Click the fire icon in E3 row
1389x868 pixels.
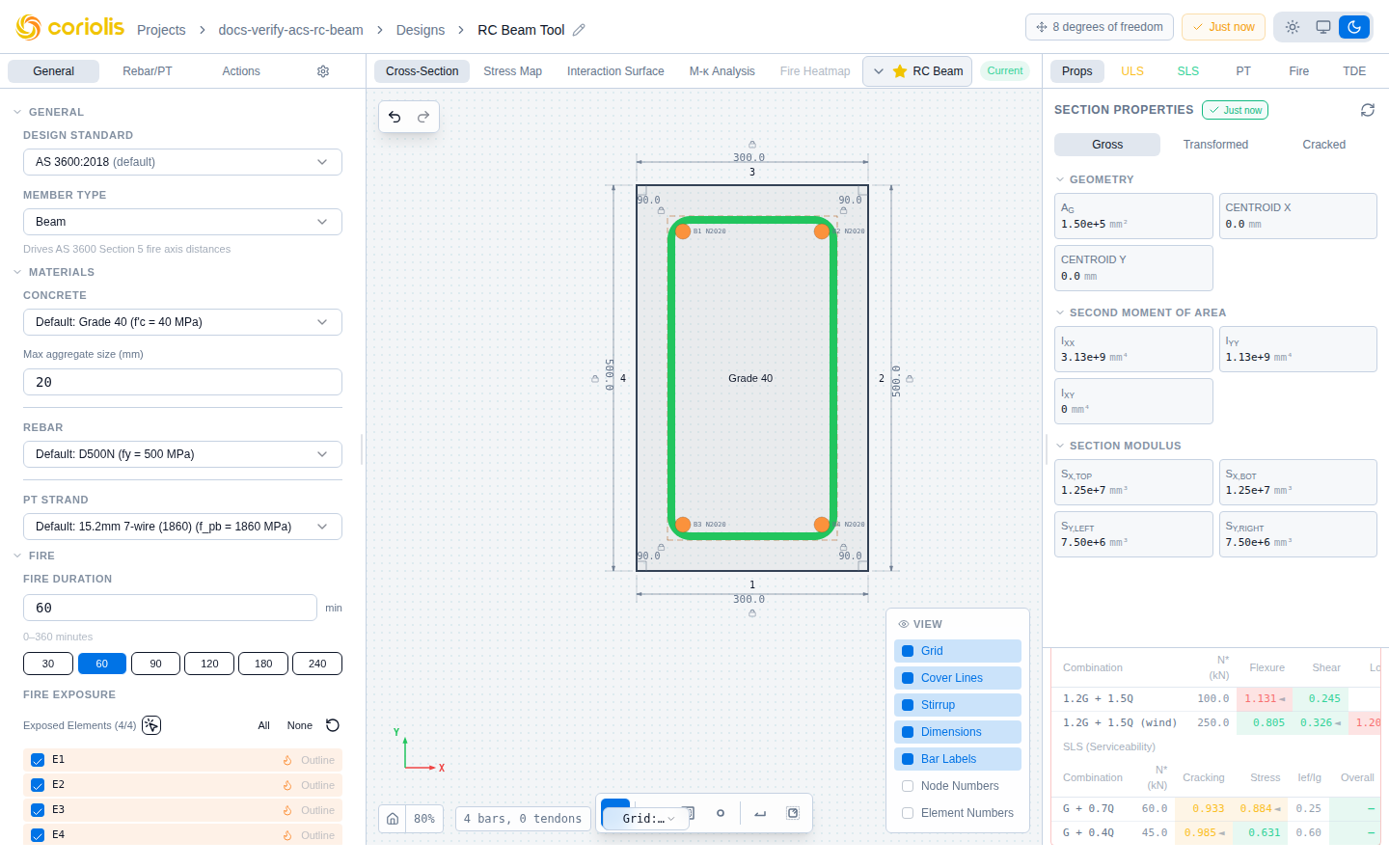coord(287,810)
